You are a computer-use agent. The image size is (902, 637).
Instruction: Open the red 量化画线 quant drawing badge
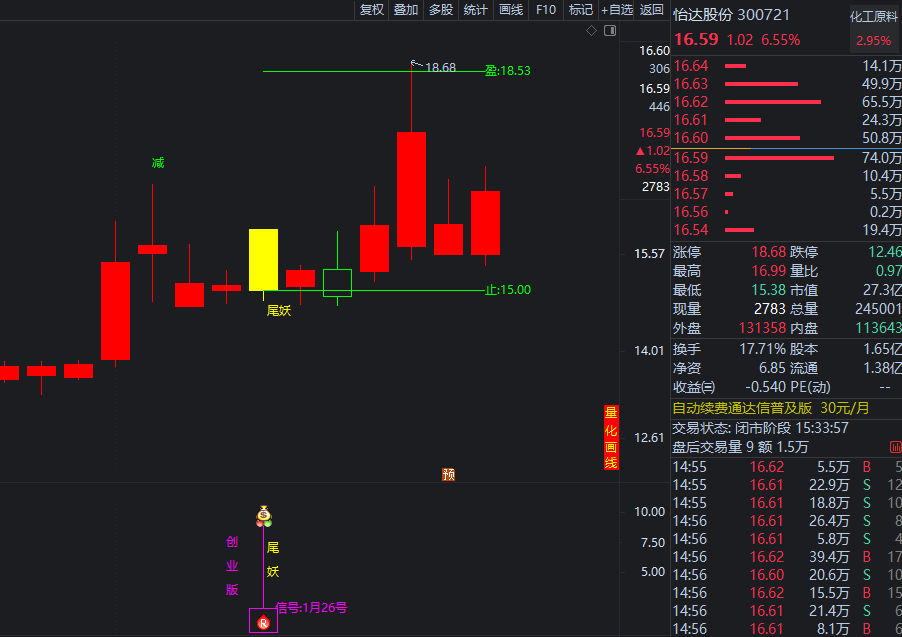point(610,438)
